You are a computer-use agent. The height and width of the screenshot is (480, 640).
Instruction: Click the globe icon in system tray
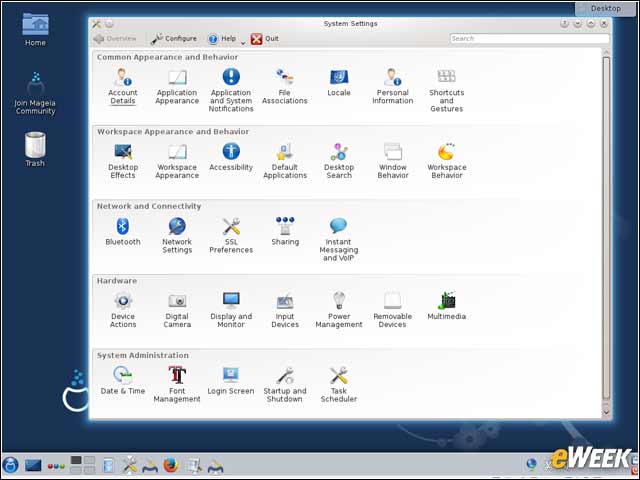click(531, 464)
